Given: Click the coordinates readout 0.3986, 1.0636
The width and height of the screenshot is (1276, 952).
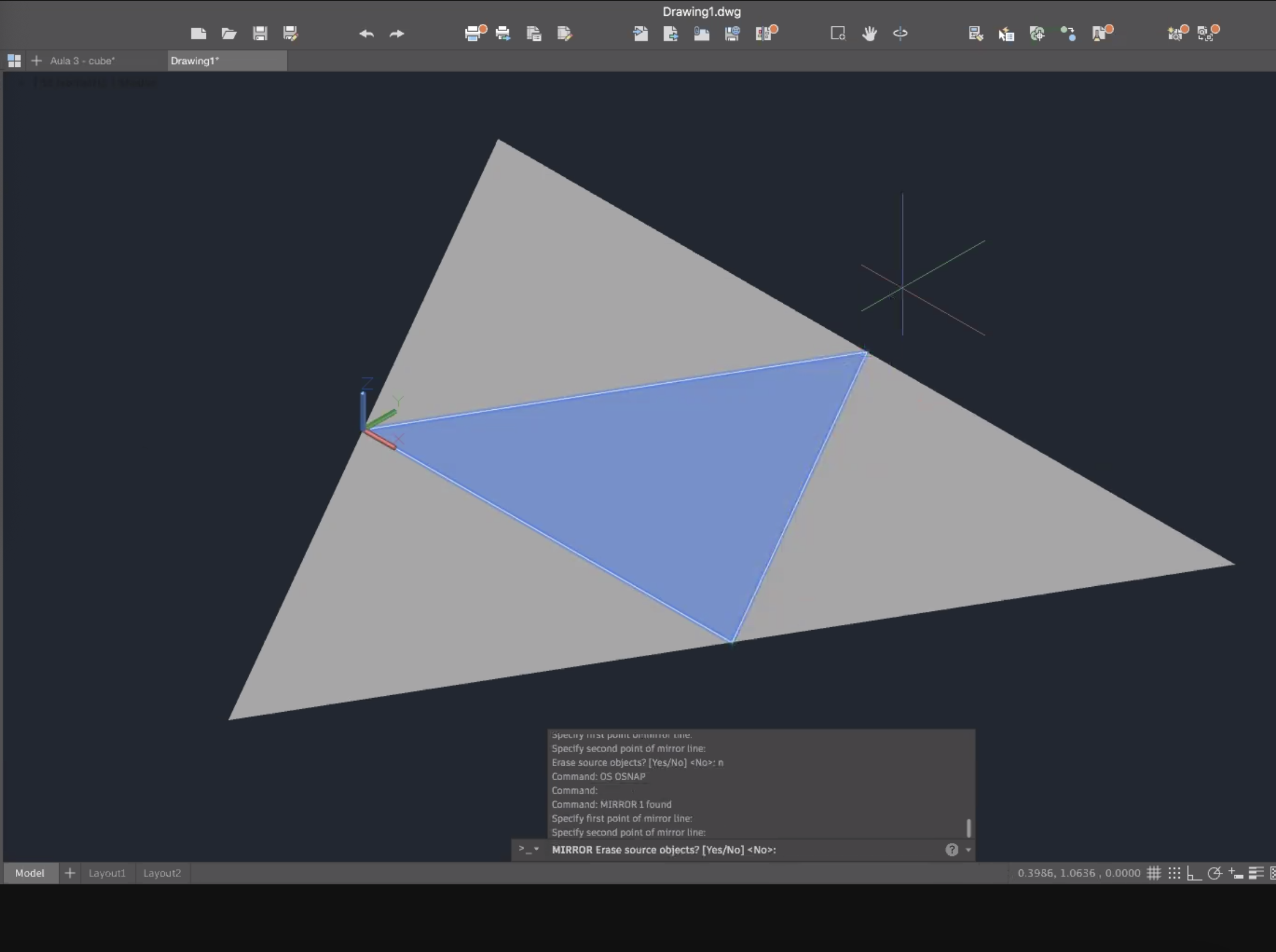Looking at the screenshot, I should click(x=1079, y=873).
